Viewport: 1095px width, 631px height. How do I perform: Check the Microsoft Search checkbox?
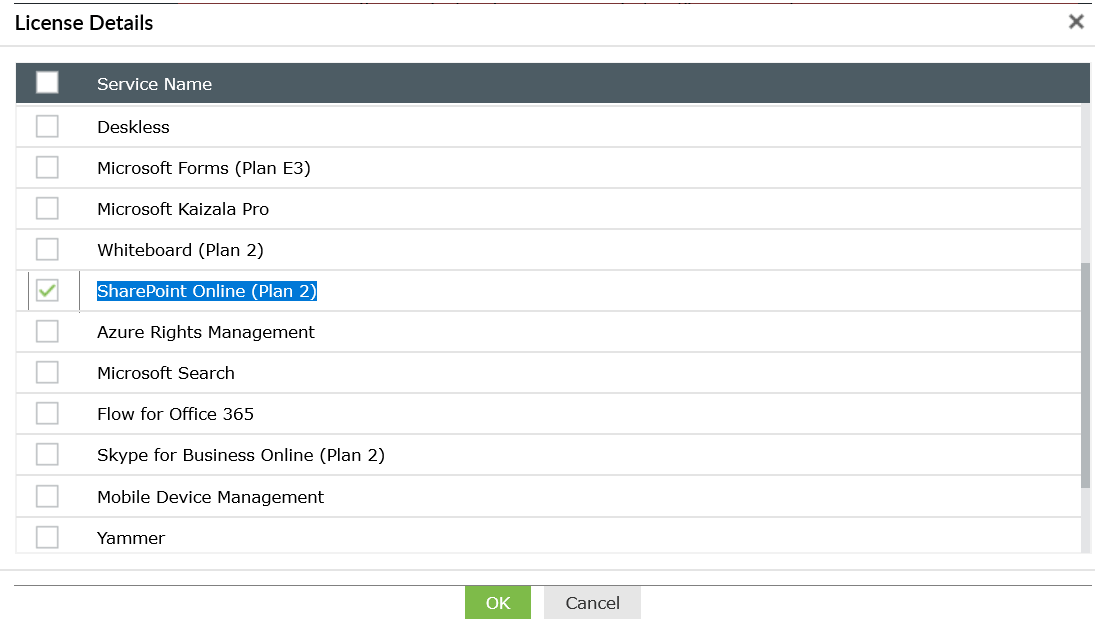47,372
